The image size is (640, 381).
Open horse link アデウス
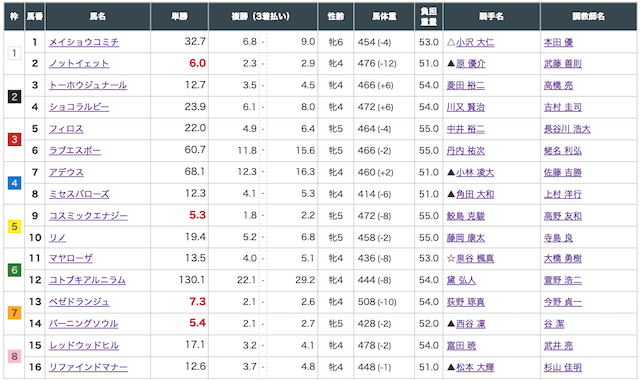[x=66, y=172]
